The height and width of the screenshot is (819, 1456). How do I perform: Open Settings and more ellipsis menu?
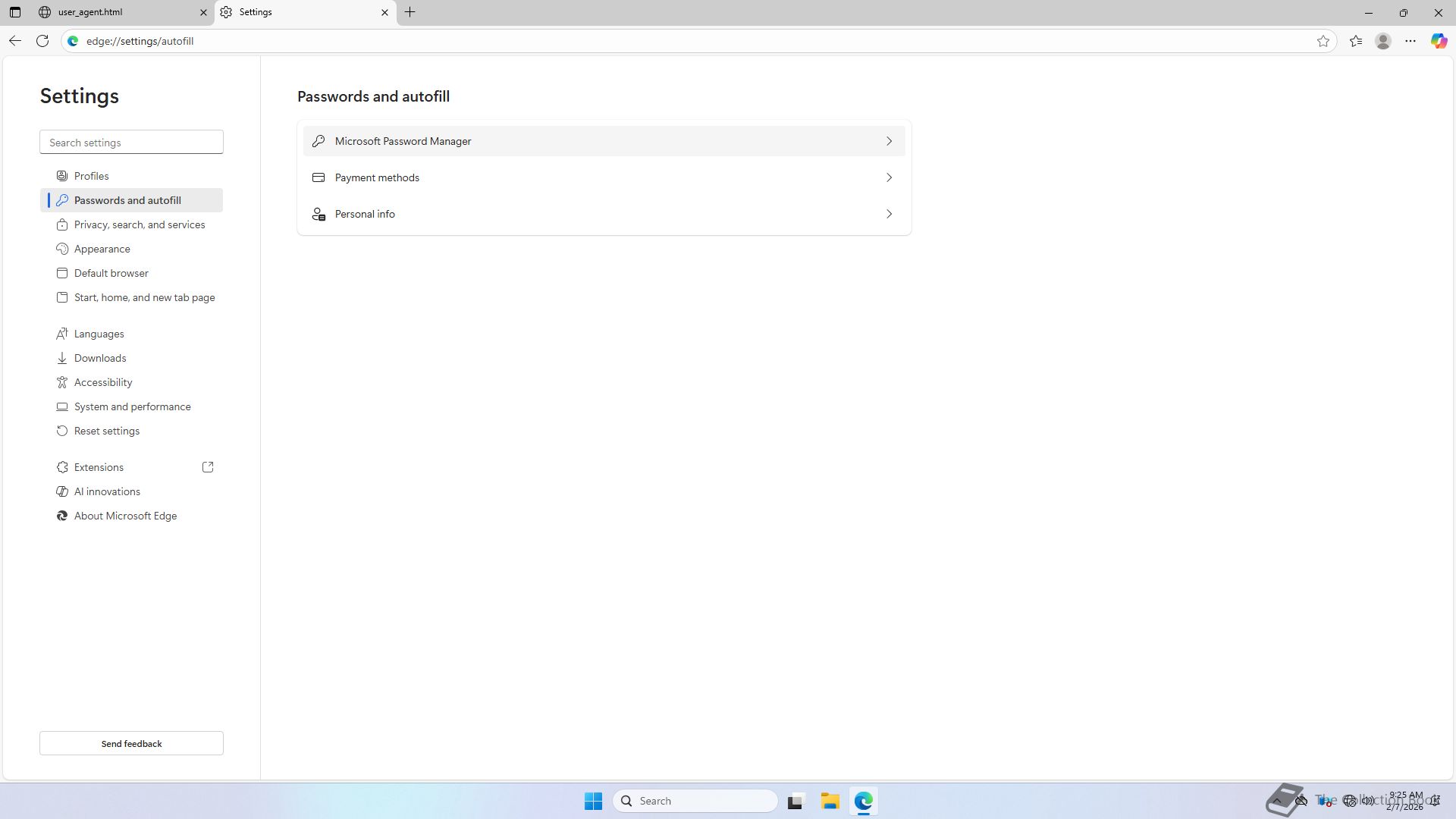coord(1410,41)
